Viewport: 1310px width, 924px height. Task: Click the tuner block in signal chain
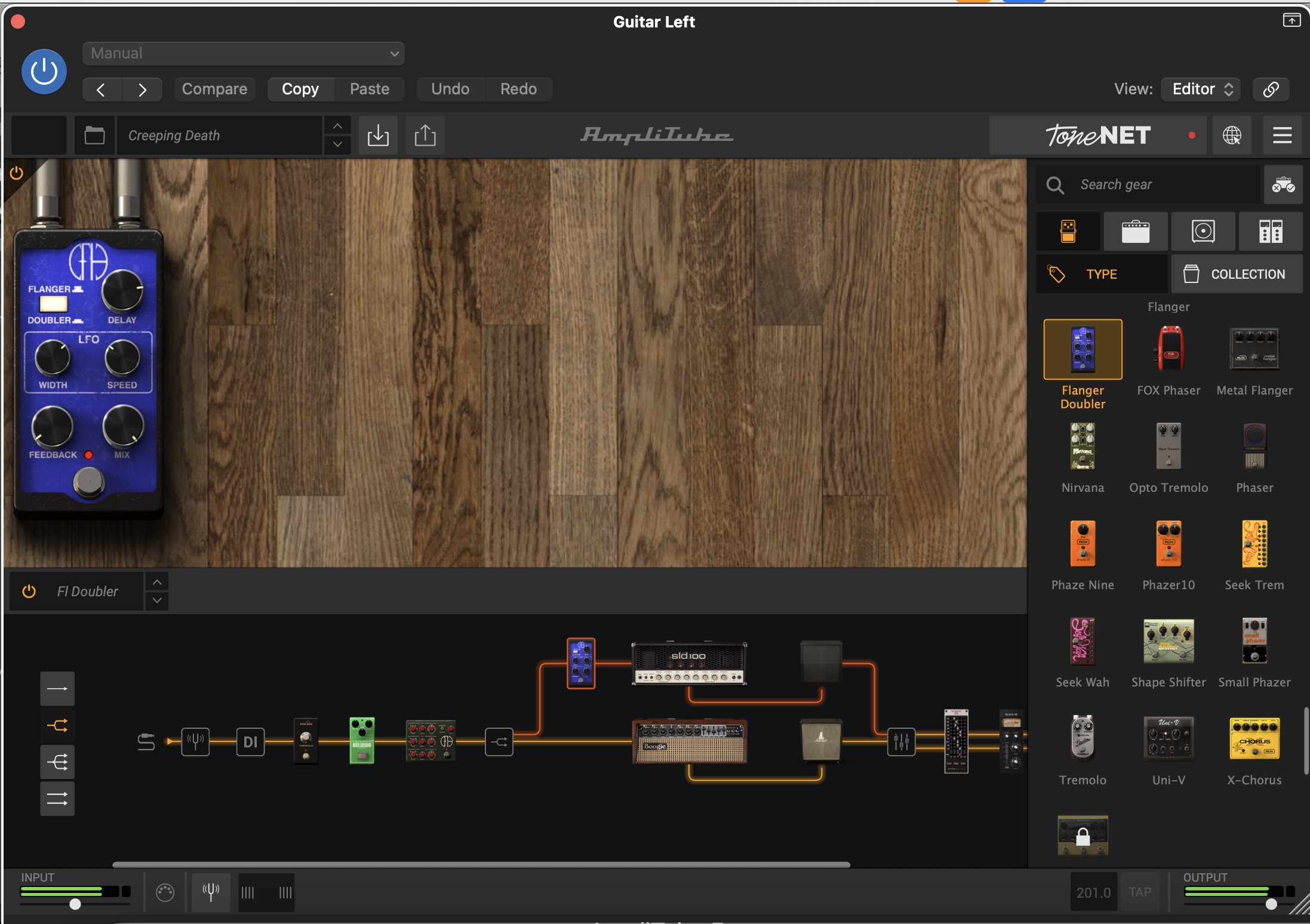[x=196, y=742]
